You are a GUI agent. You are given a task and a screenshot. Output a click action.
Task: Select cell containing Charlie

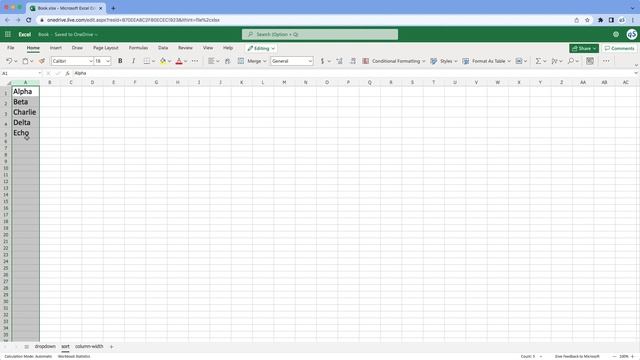click(x=25, y=112)
